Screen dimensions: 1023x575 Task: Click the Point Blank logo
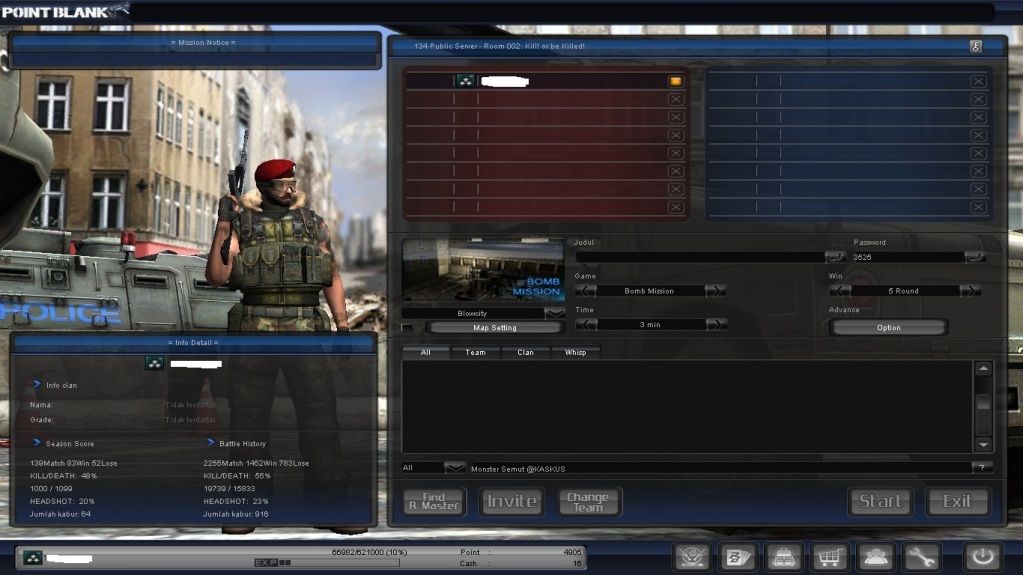point(63,11)
